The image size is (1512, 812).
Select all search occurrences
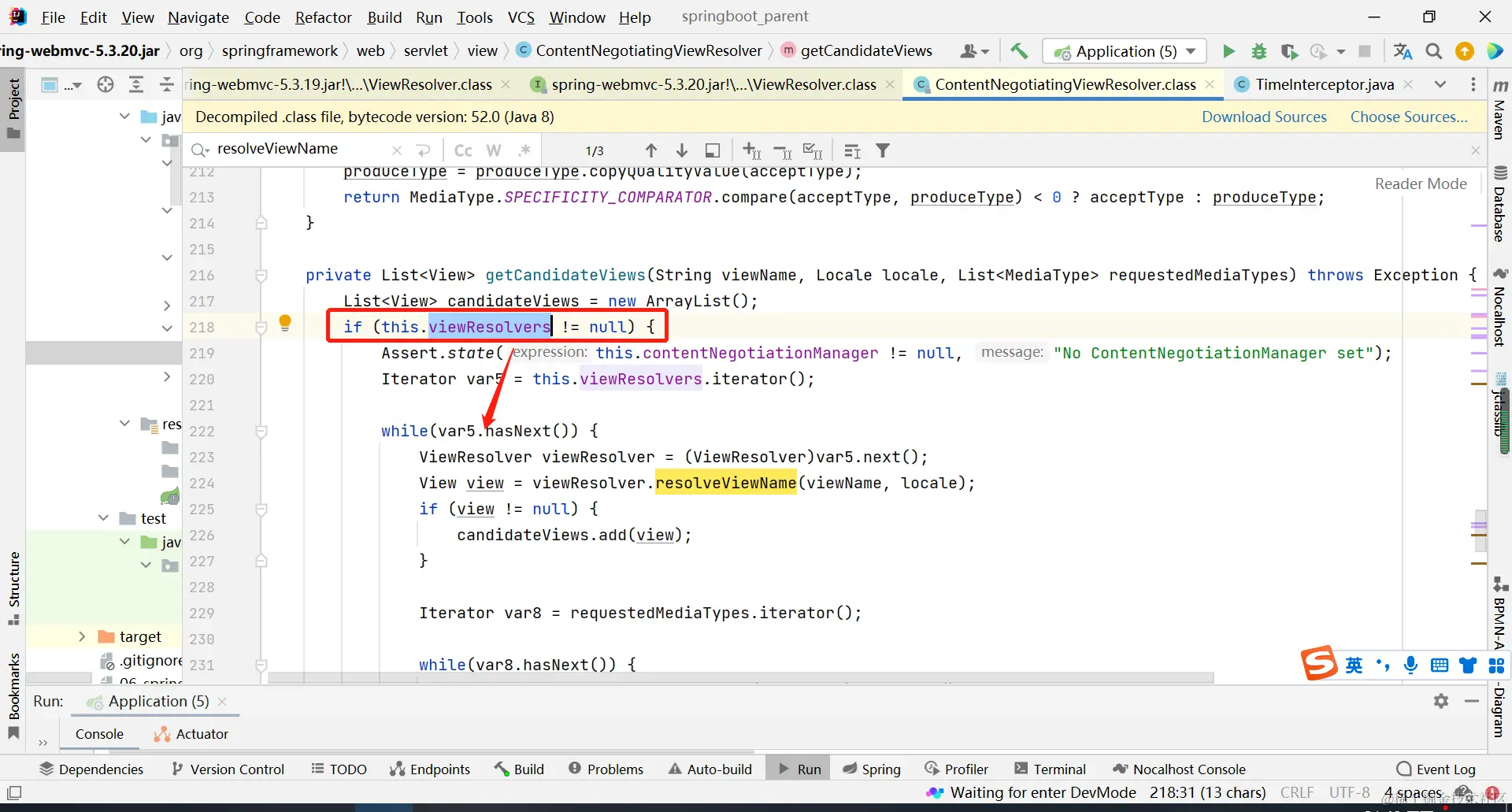[813, 150]
